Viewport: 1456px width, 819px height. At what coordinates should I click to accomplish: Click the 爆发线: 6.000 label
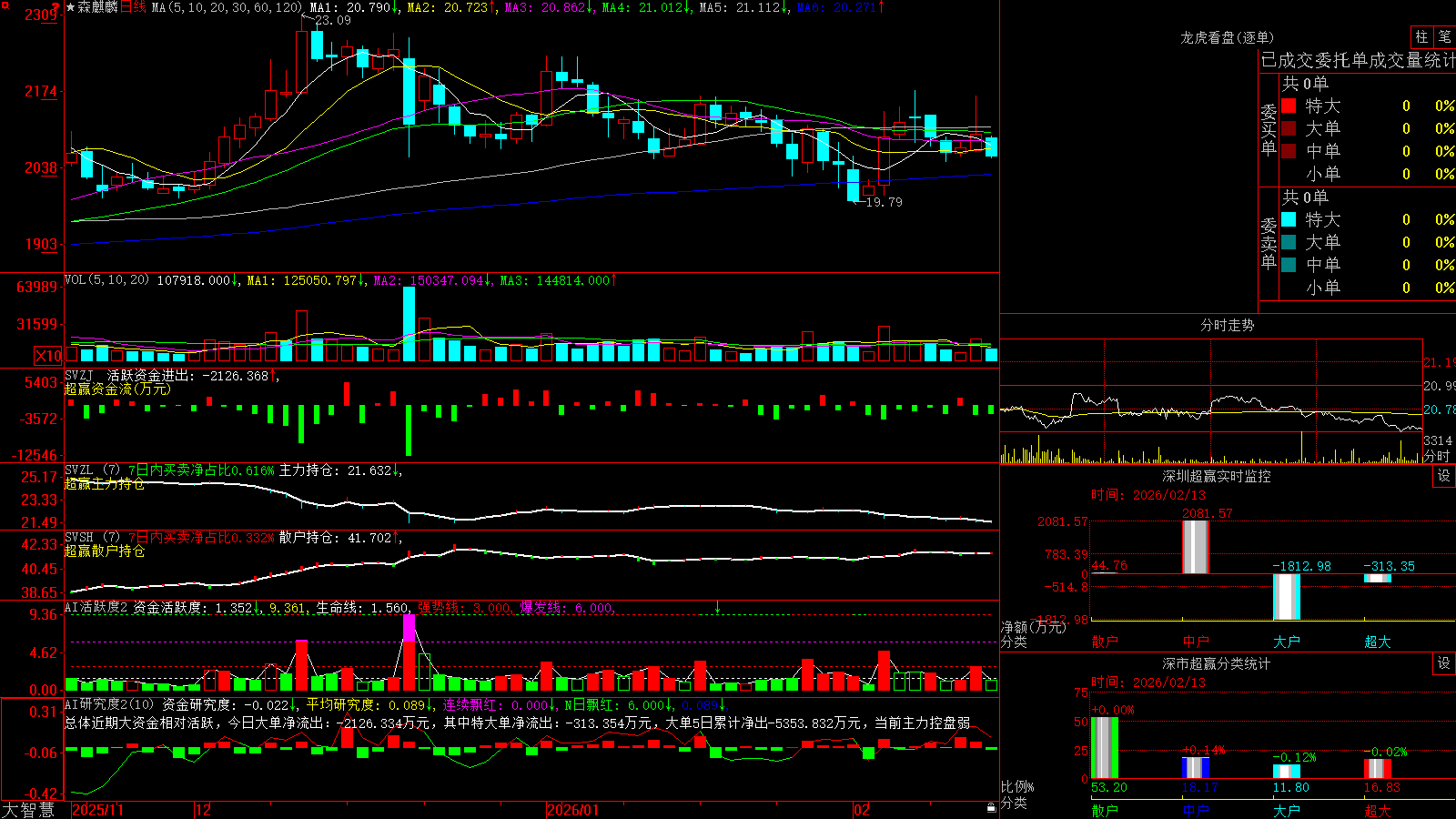coord(566,608)
